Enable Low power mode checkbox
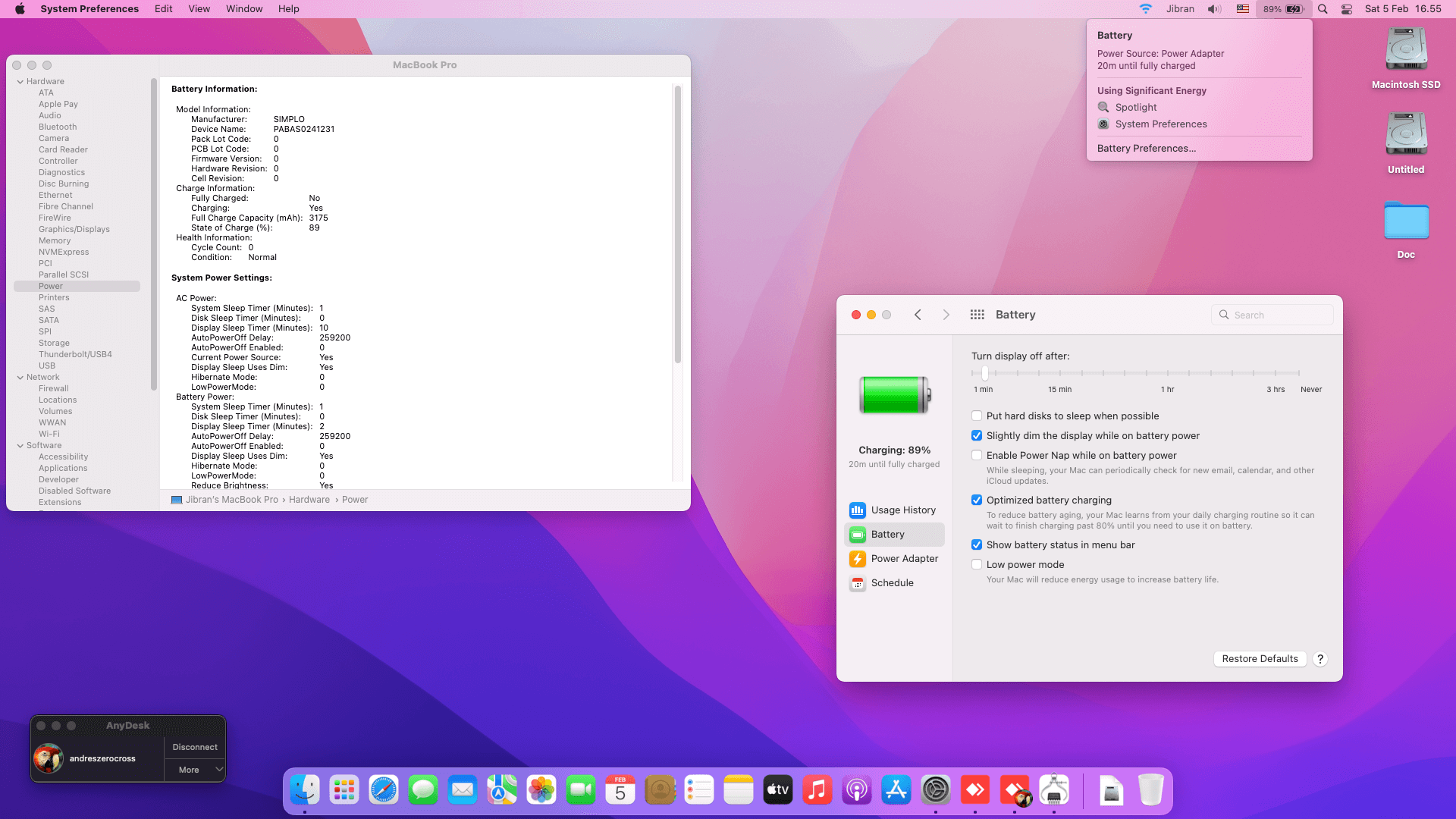 pos(977,565)
